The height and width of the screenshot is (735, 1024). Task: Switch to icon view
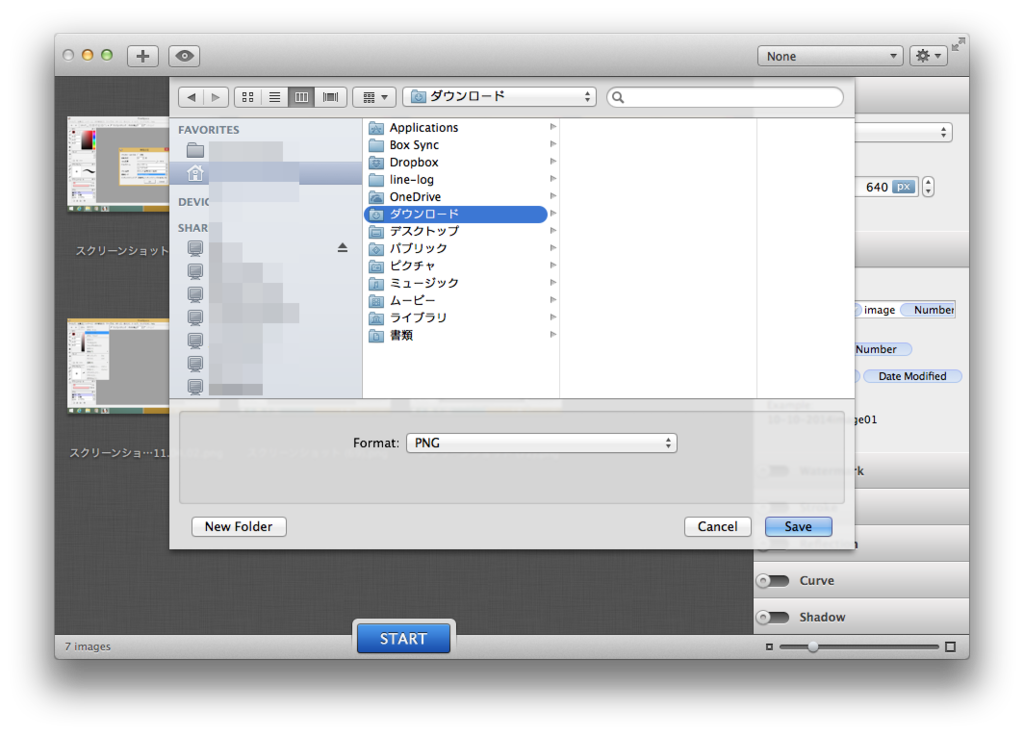click(x=248, y=97)
